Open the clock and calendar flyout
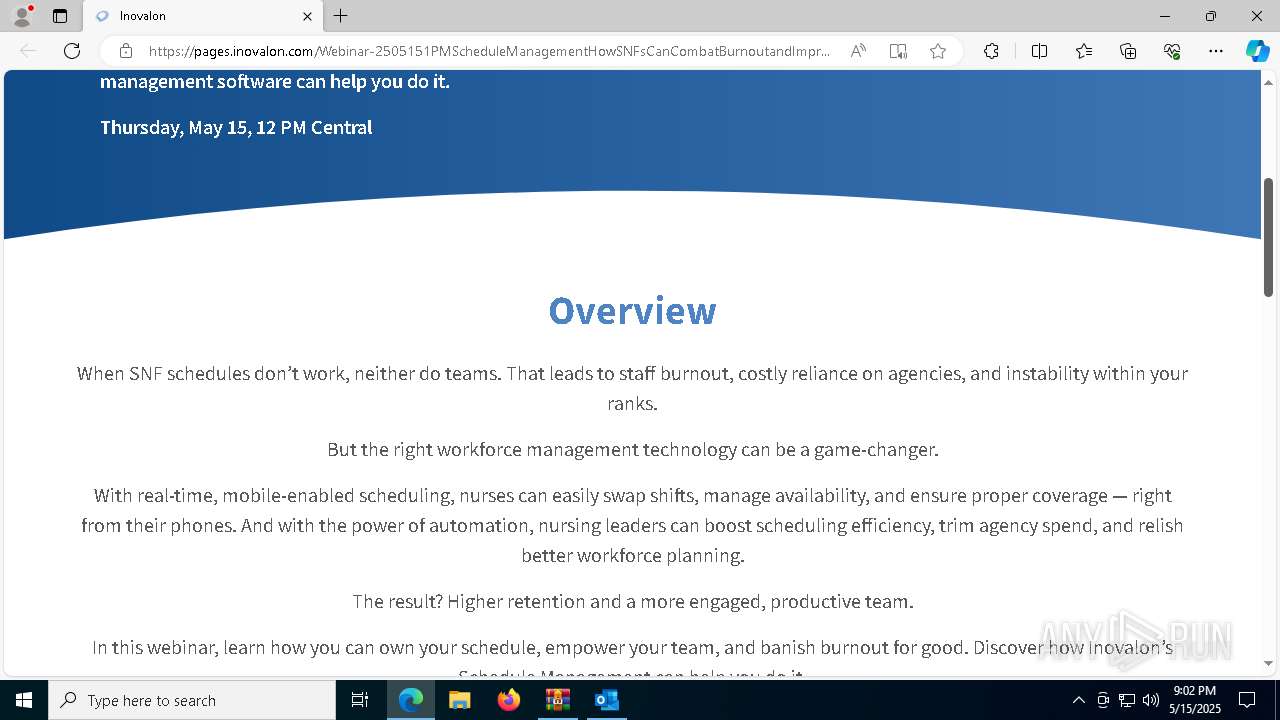Screen dimensions: 1280x720 point(1196,700)
